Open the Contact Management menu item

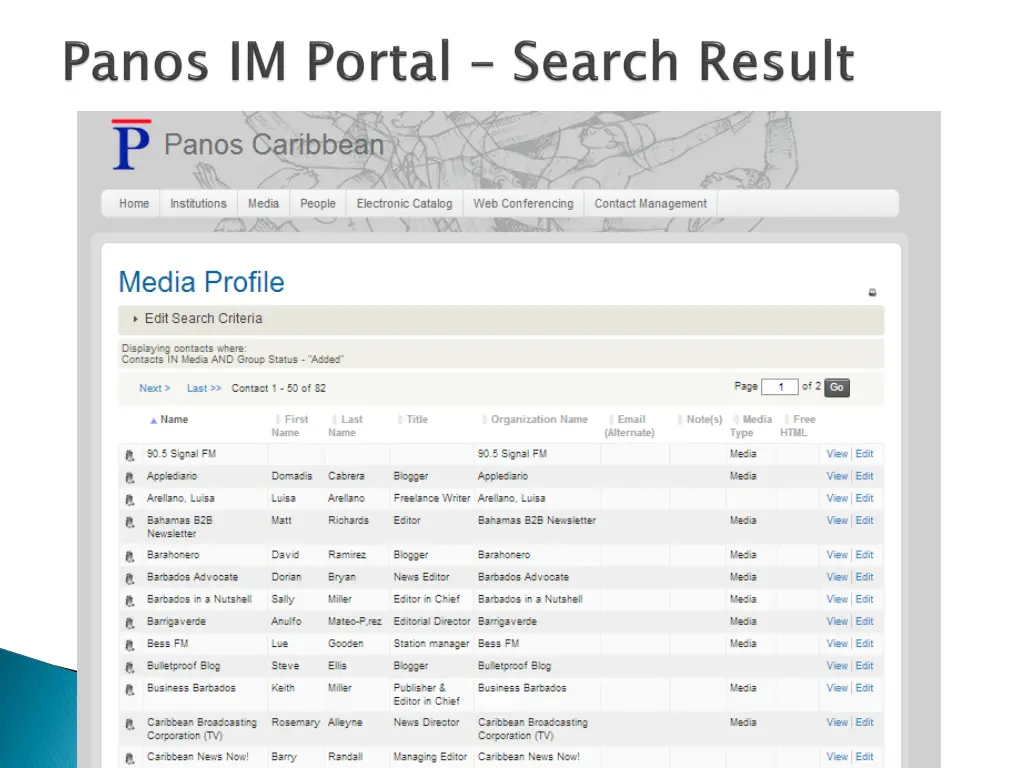(x=650, y=204)
